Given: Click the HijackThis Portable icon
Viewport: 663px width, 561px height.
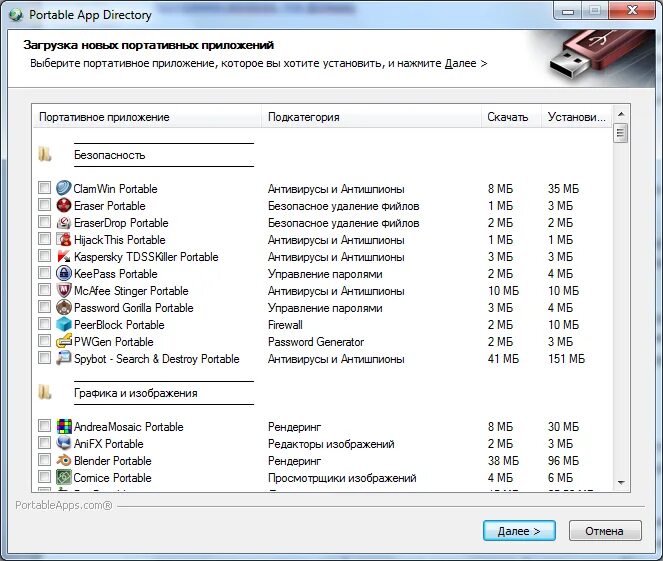Looking at the screenshot, I should click(x=64, y=239).
